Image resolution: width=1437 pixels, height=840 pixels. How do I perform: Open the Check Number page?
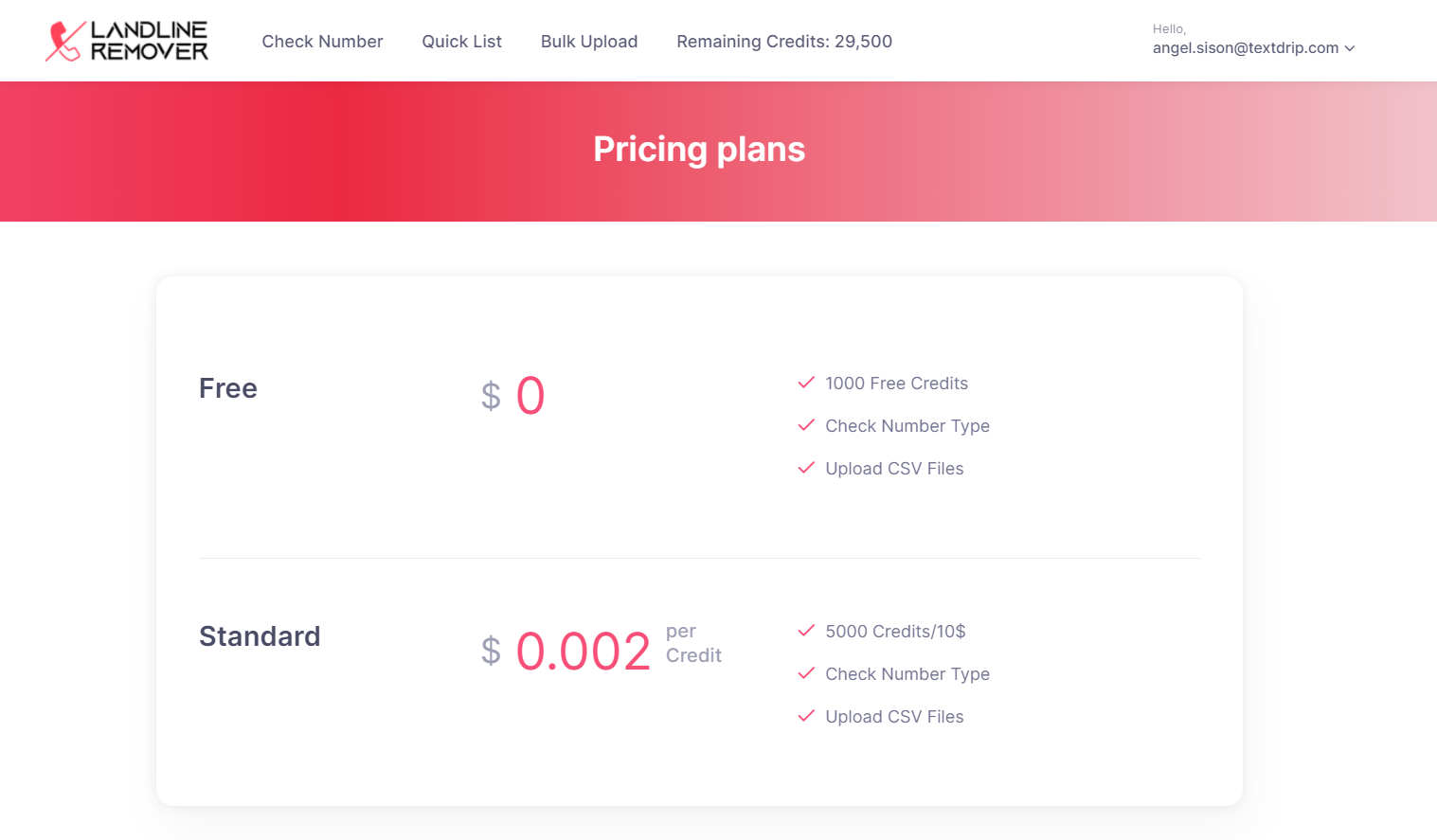[322, 42]
